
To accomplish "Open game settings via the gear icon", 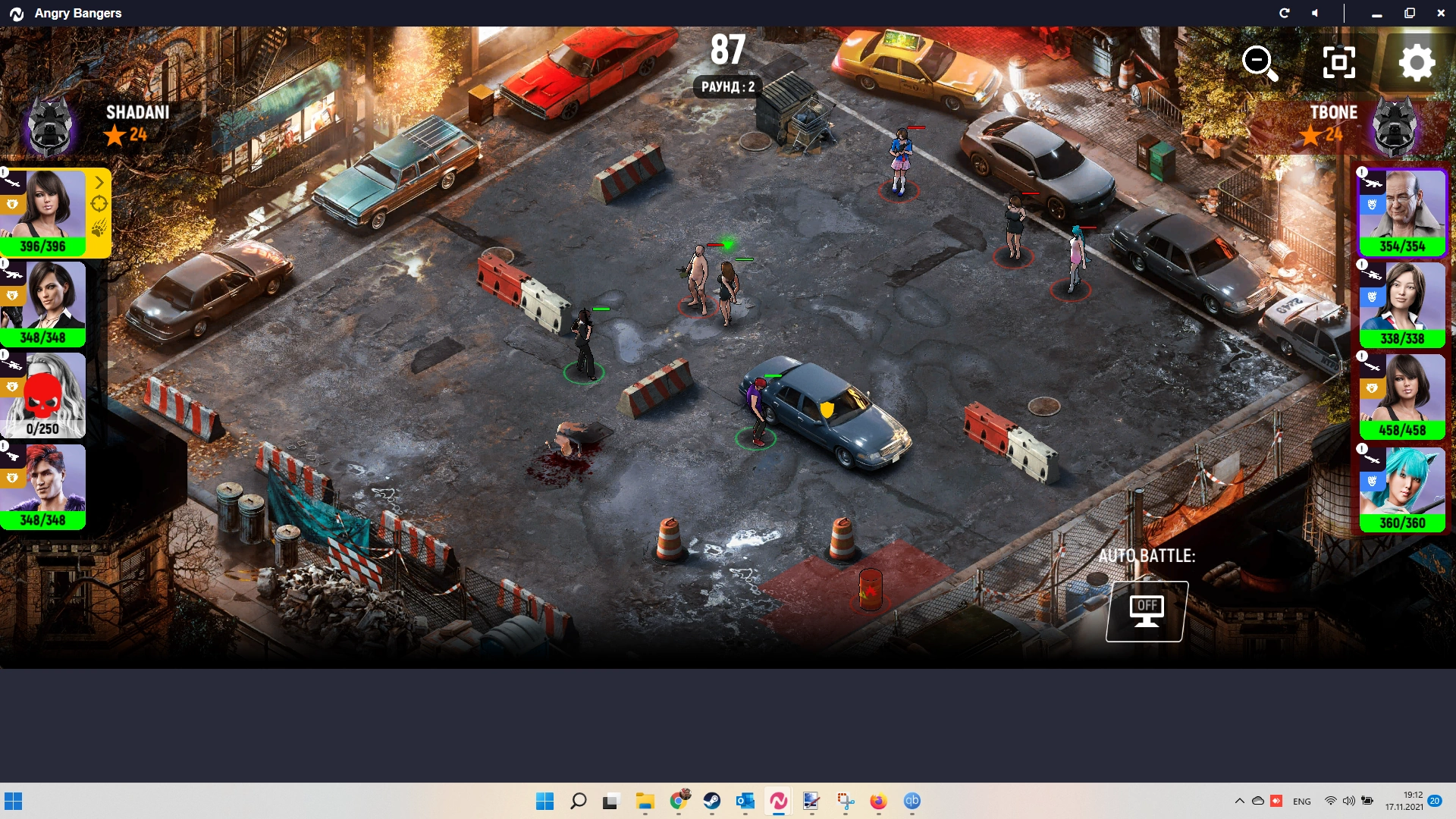I will [x=1416, y=62].
